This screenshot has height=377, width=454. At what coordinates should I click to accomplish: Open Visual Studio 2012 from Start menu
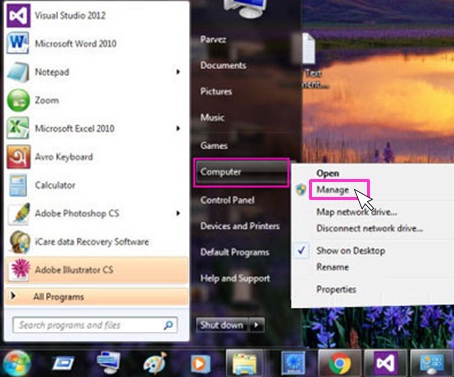(70, 15)
